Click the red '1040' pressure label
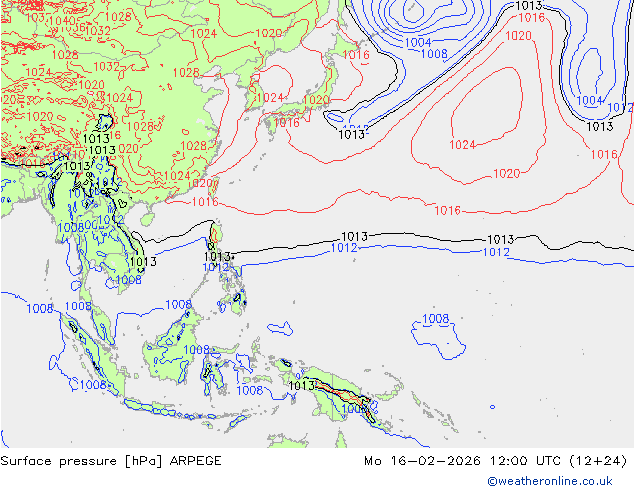 [x=63, y=21]
